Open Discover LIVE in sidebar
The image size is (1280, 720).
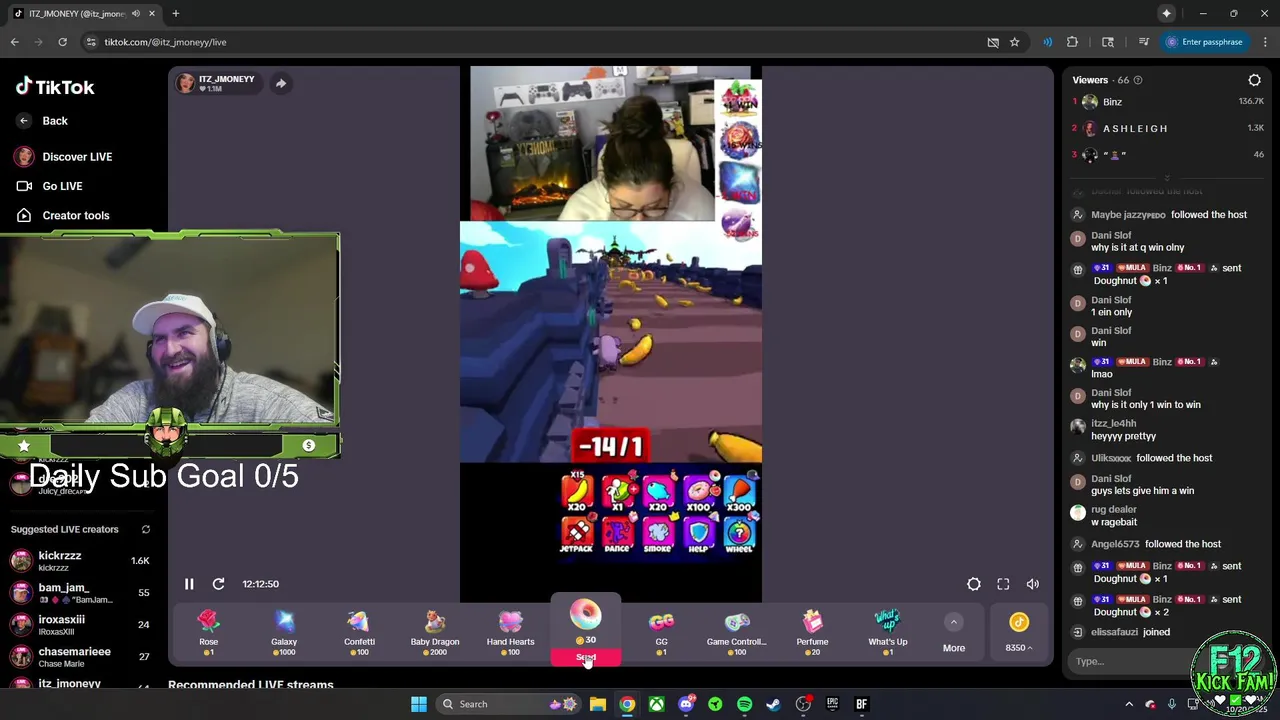[64, 157]
